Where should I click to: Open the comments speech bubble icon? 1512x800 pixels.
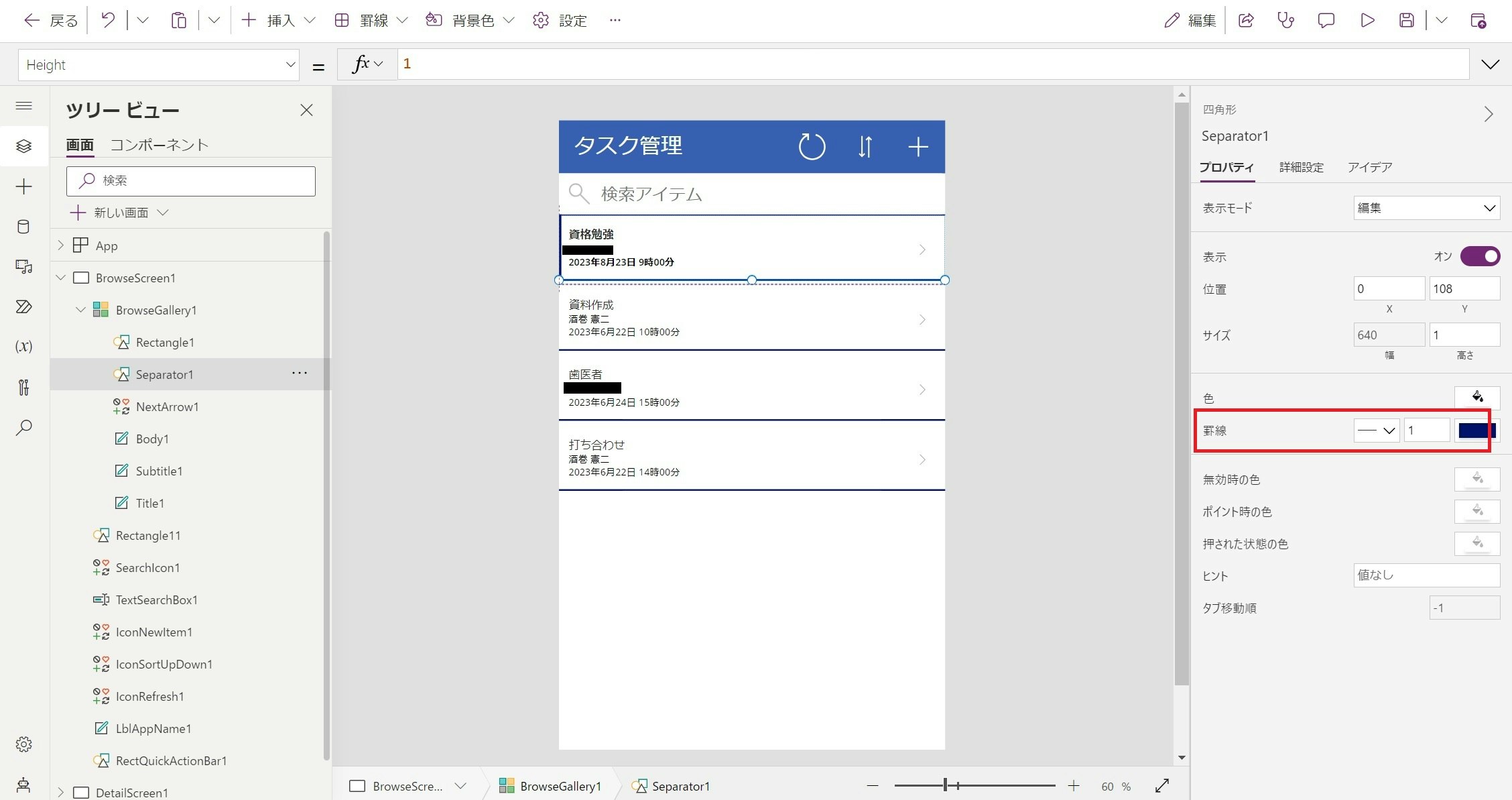pos(1326,20)
